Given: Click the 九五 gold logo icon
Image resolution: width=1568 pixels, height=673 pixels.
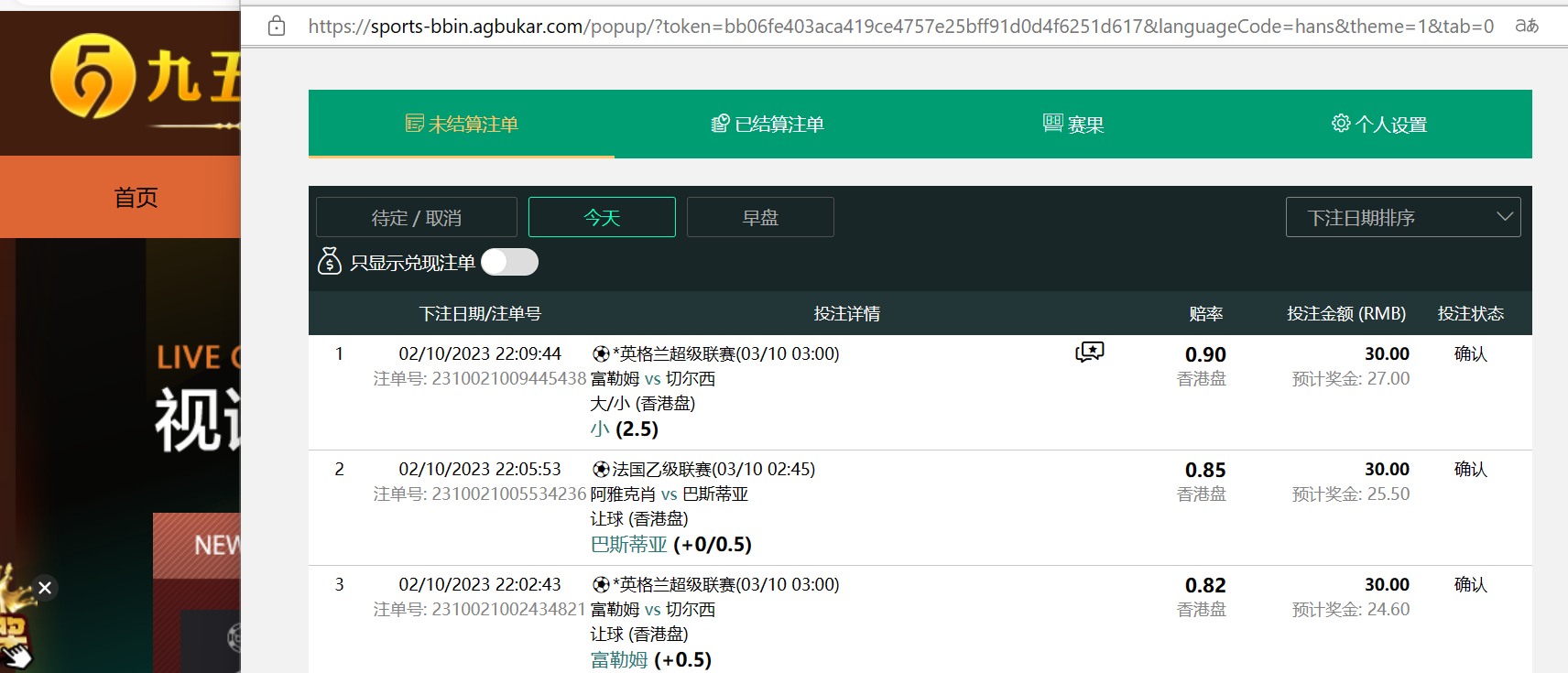Looking at the screenshot, I should tap(93, 76).
